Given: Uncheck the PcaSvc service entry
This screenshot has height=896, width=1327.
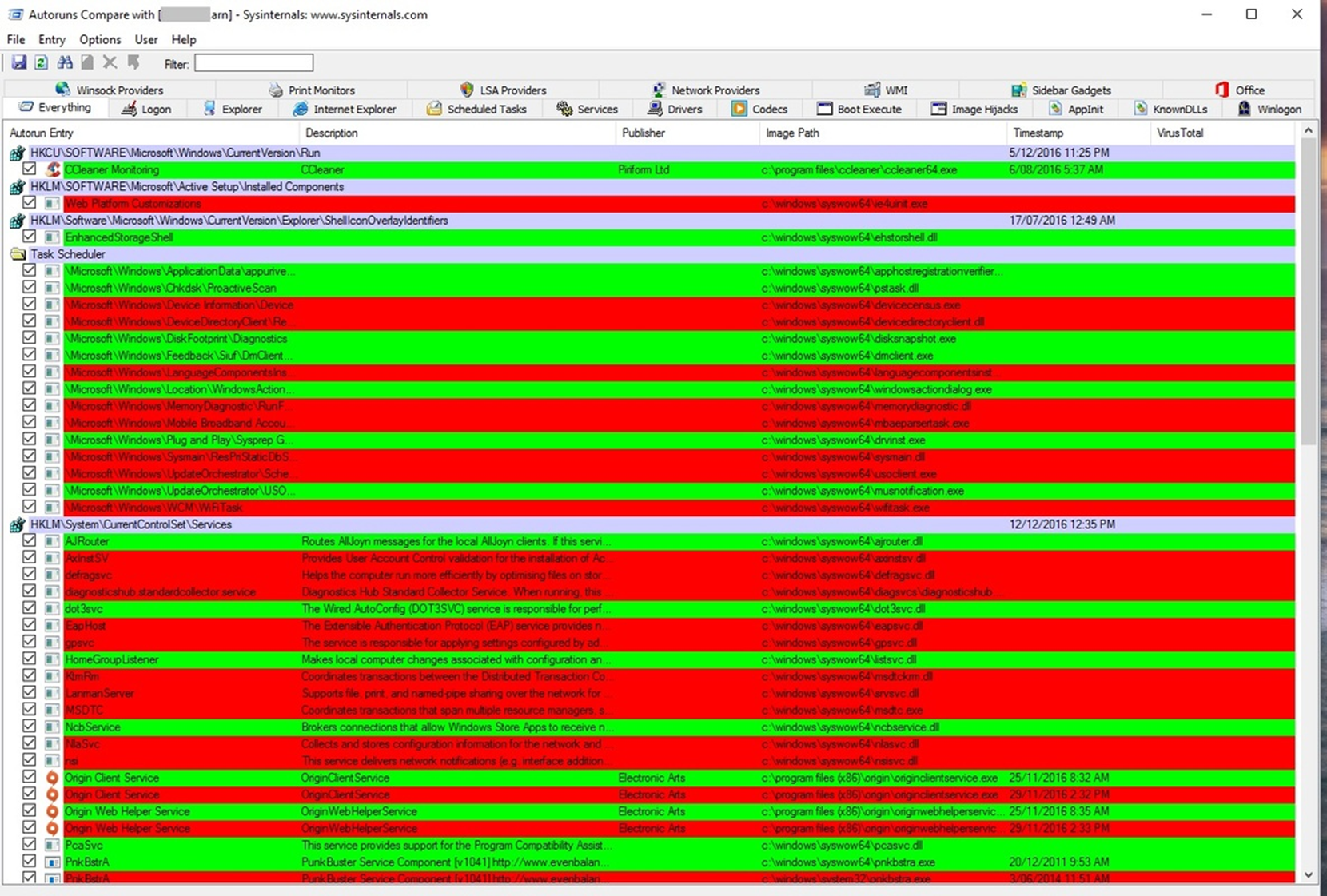Looking at the screenshot, I should (x=30, y=844).
